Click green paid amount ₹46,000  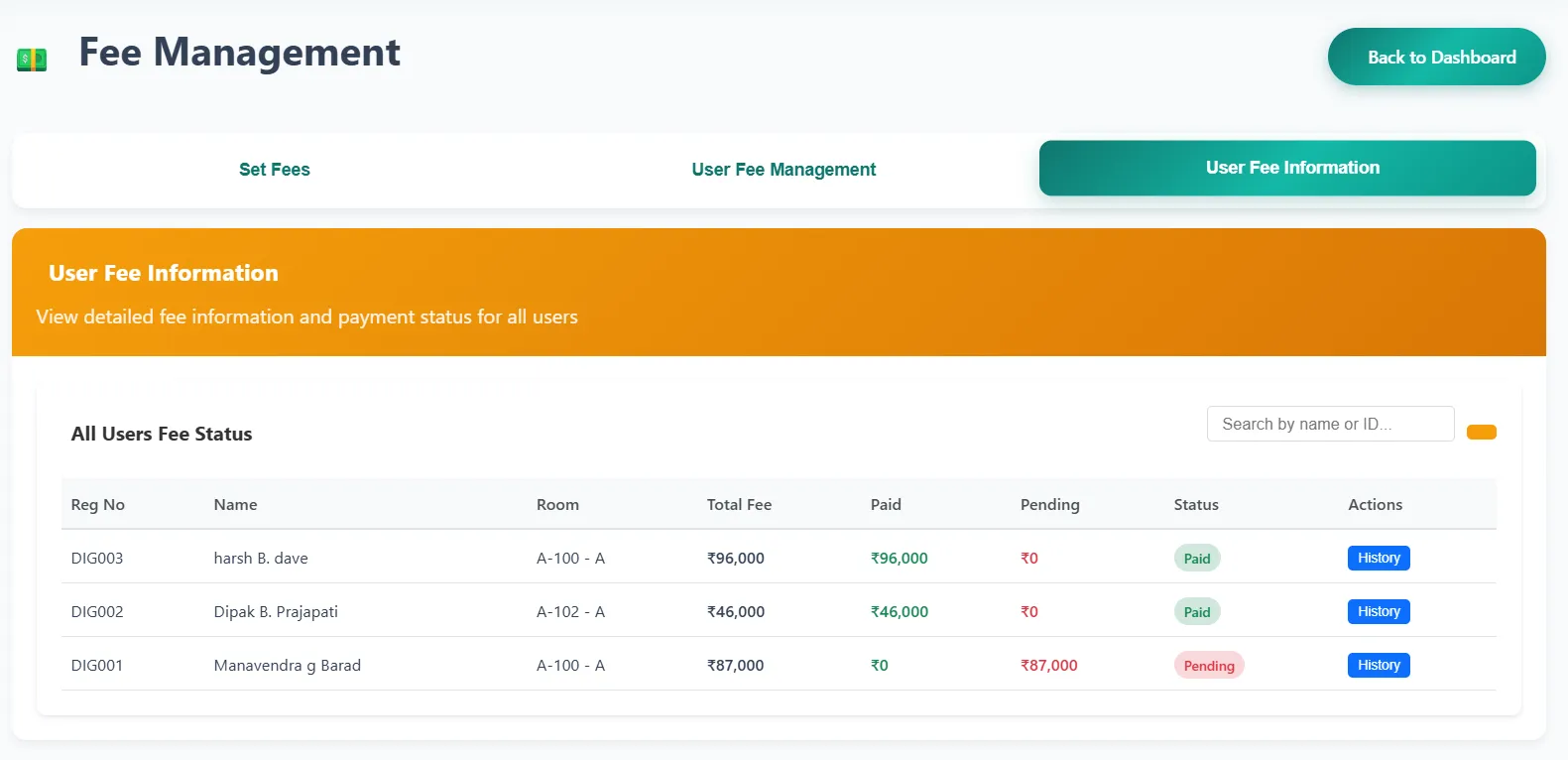pyautogui.click(x=900, y=611)
